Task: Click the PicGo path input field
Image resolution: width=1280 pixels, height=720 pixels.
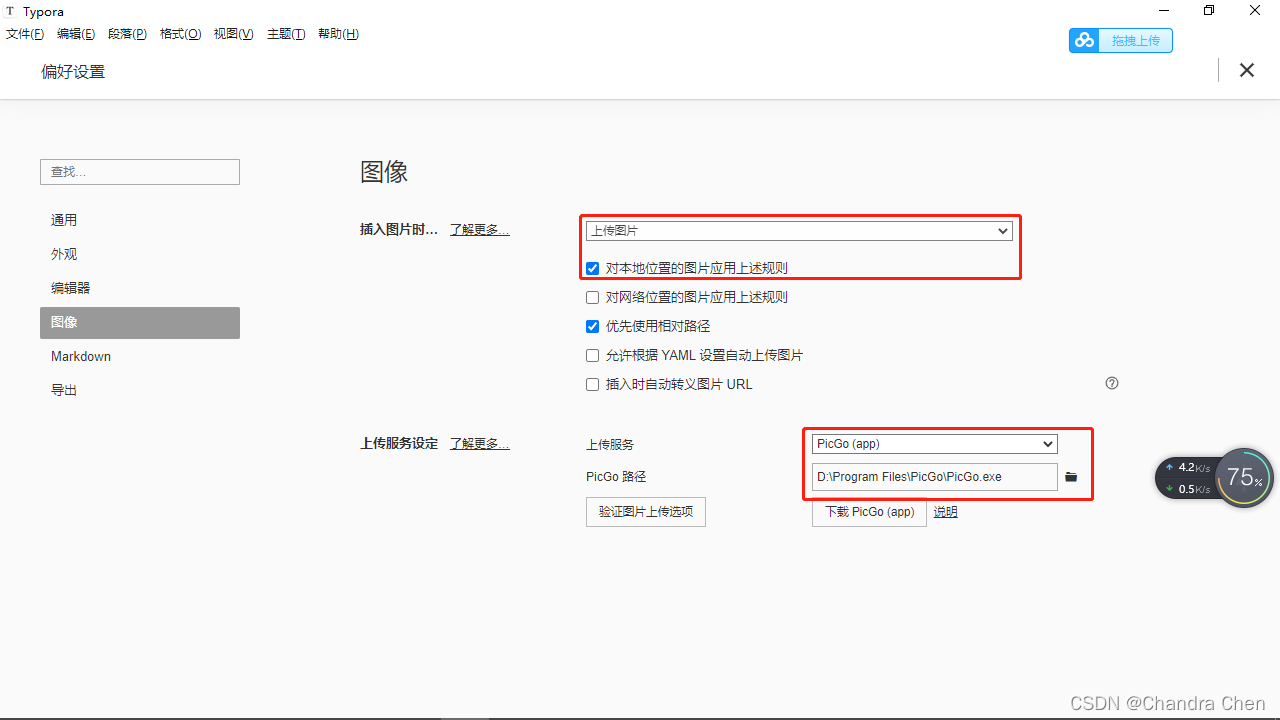Action: [934, 477]
